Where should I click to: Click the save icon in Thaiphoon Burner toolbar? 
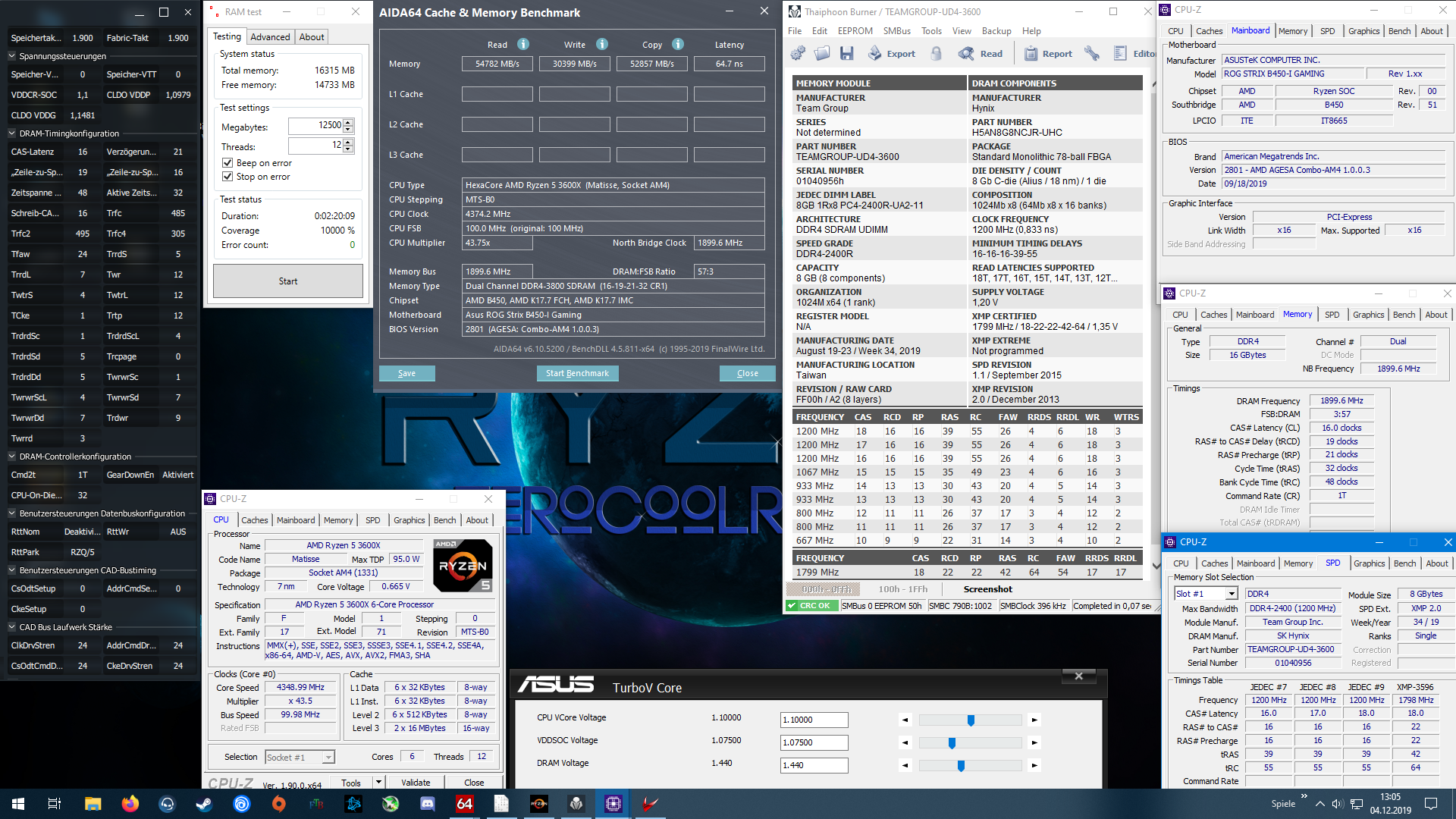[847, 53]
